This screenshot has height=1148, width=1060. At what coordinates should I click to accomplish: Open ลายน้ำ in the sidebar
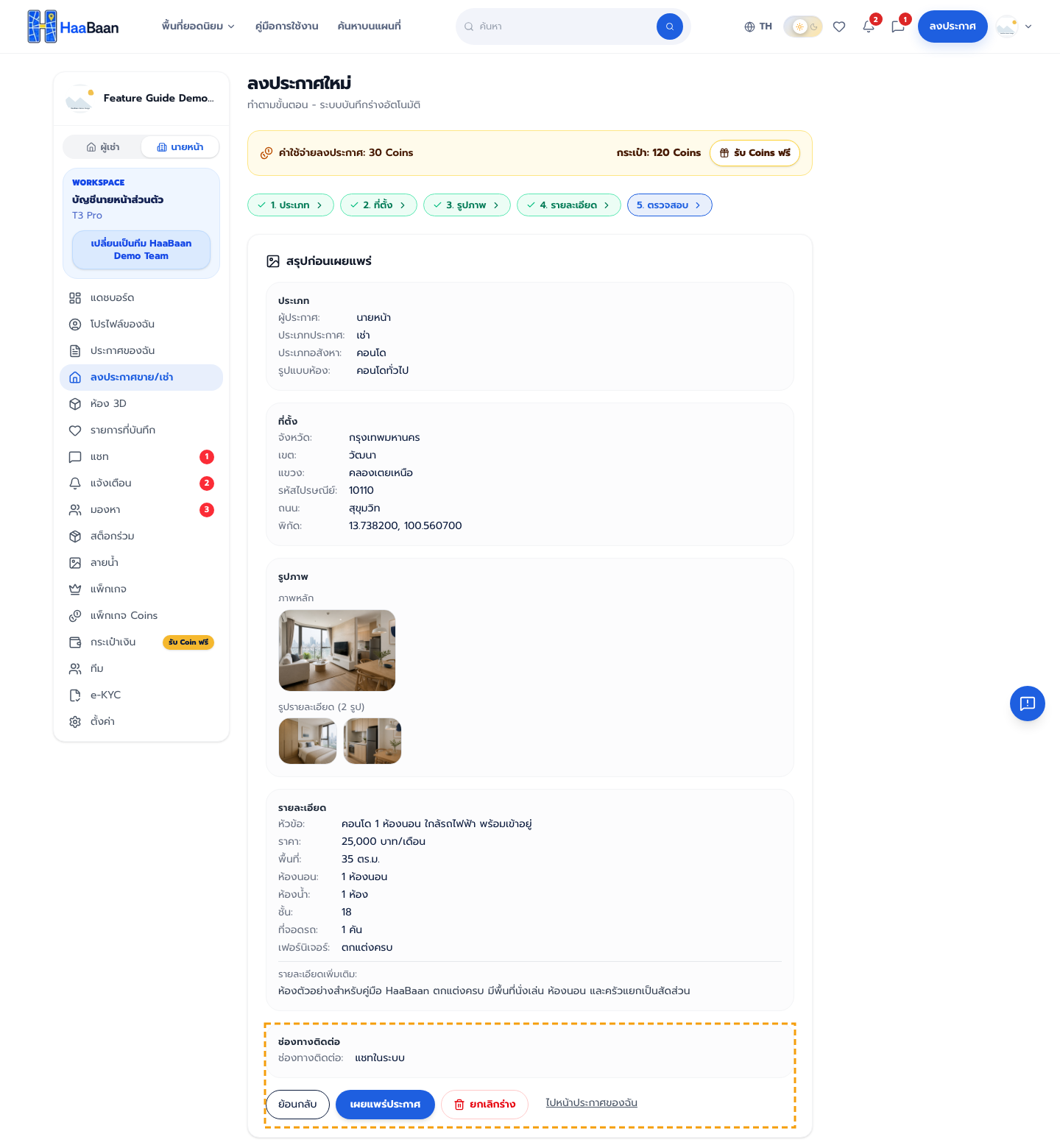tap(141, 563)
